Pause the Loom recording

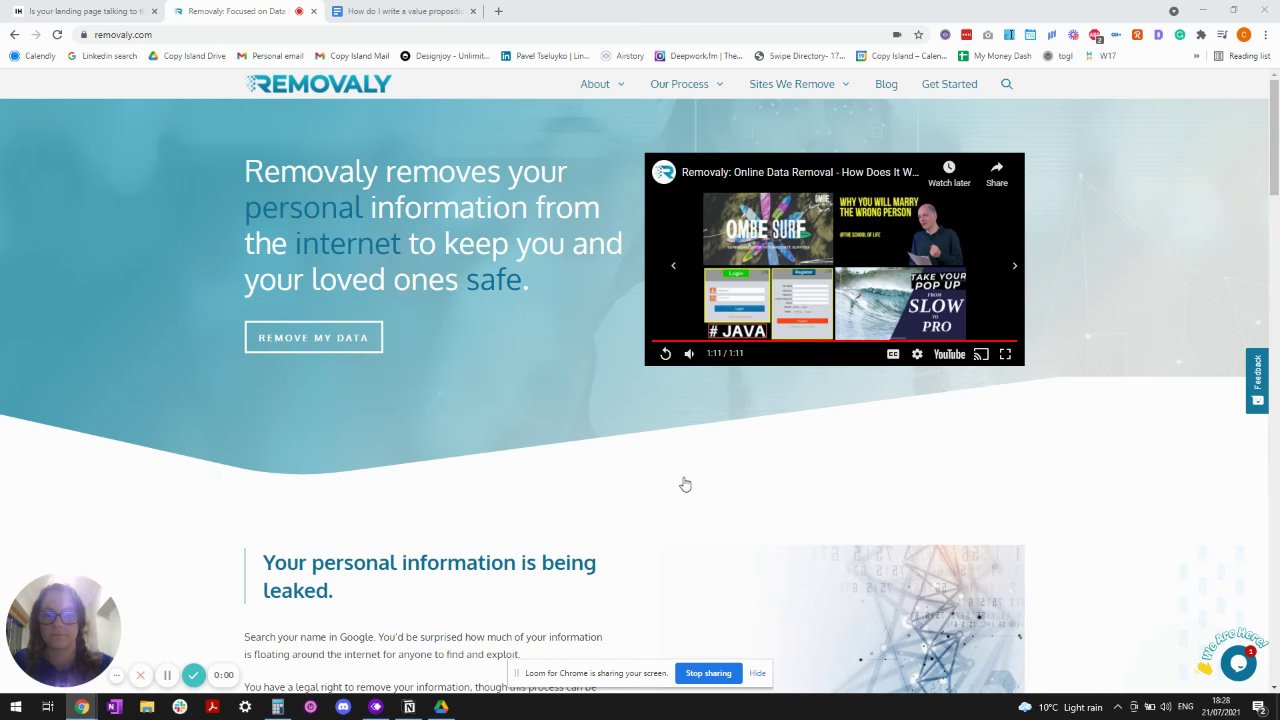tap(167, 675)
